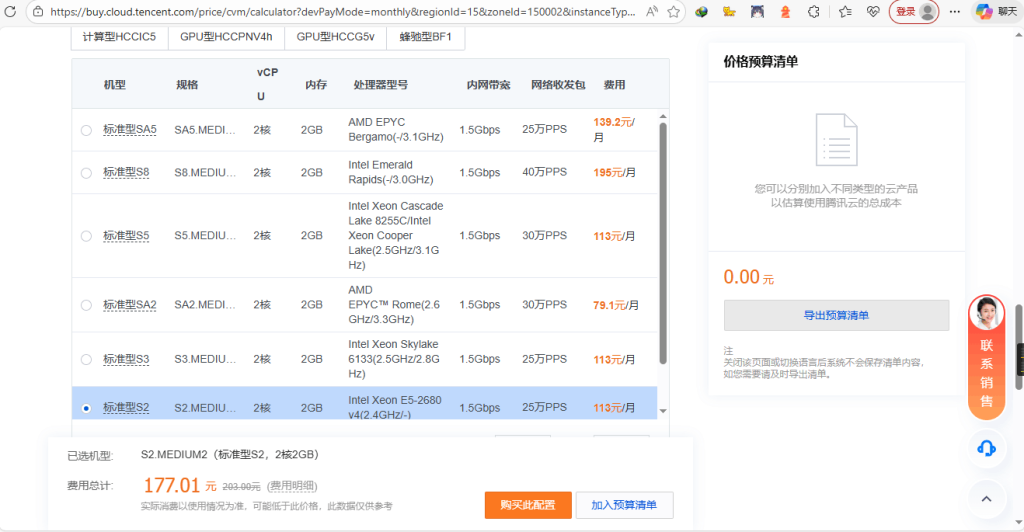Screen dimensions: 1024x532
Task: Click the 加入预算清单 button
Action: click(624, 505)
